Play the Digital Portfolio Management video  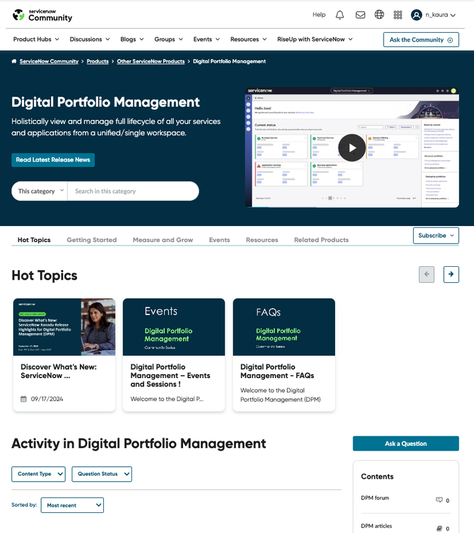[x=352, y=148]
